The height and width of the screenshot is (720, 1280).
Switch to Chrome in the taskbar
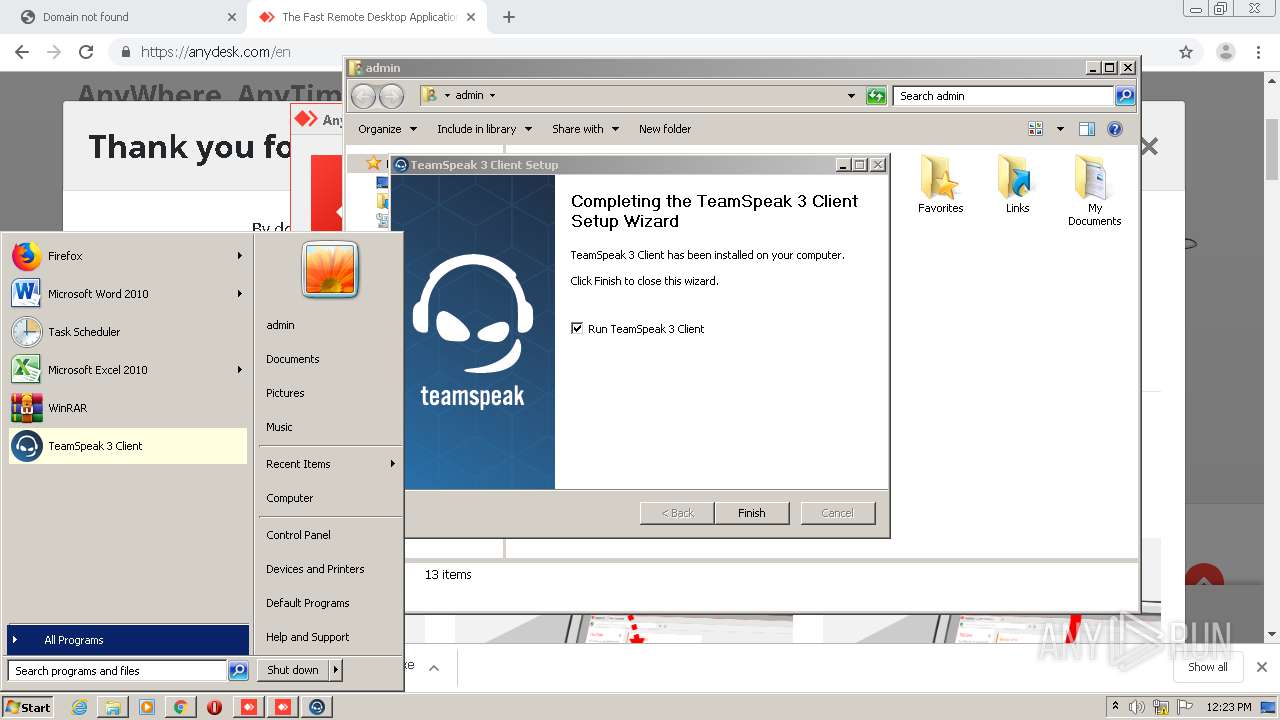coord(180,707)
